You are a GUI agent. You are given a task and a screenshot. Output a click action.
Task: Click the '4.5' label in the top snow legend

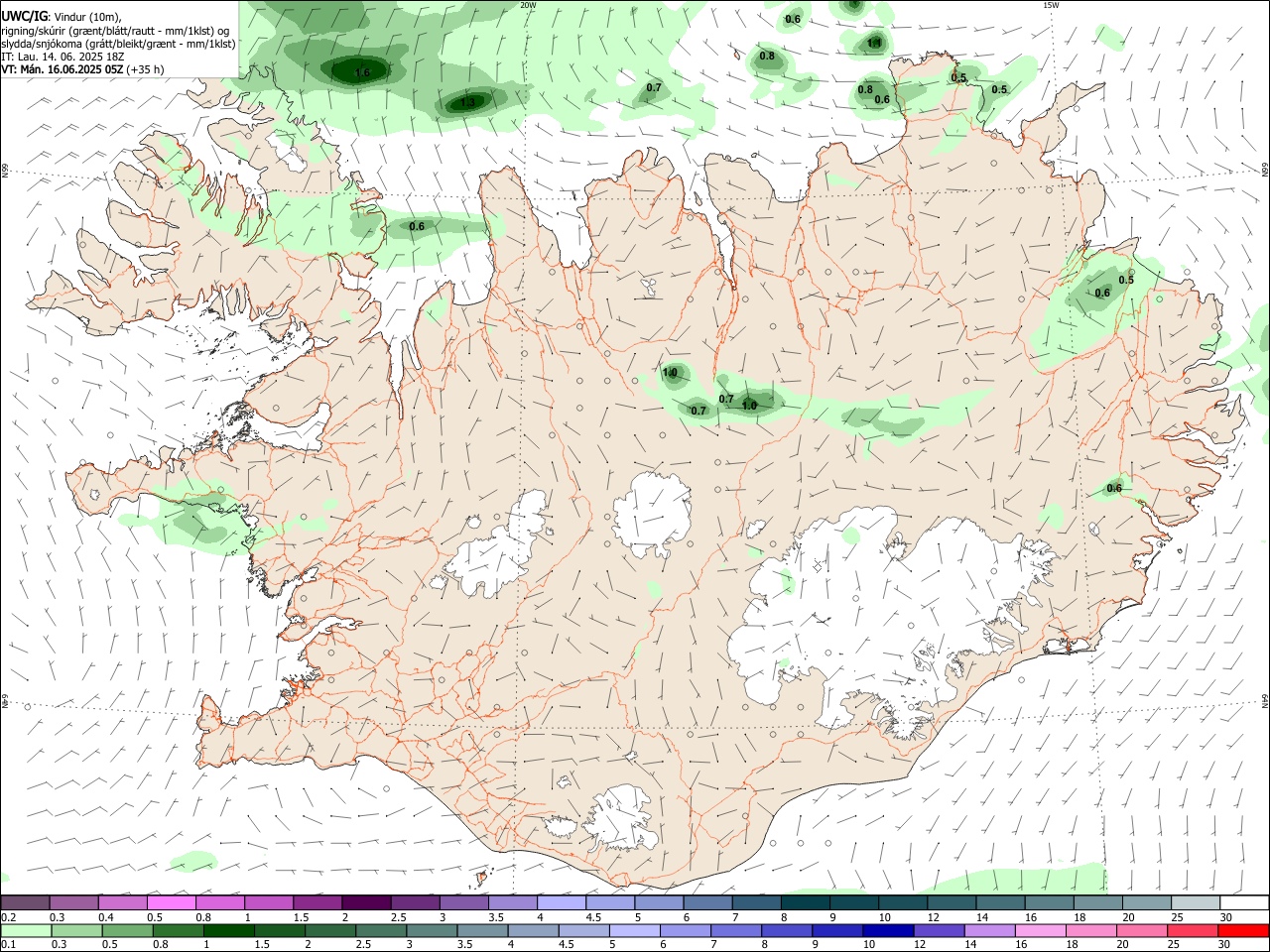(593, 917)
